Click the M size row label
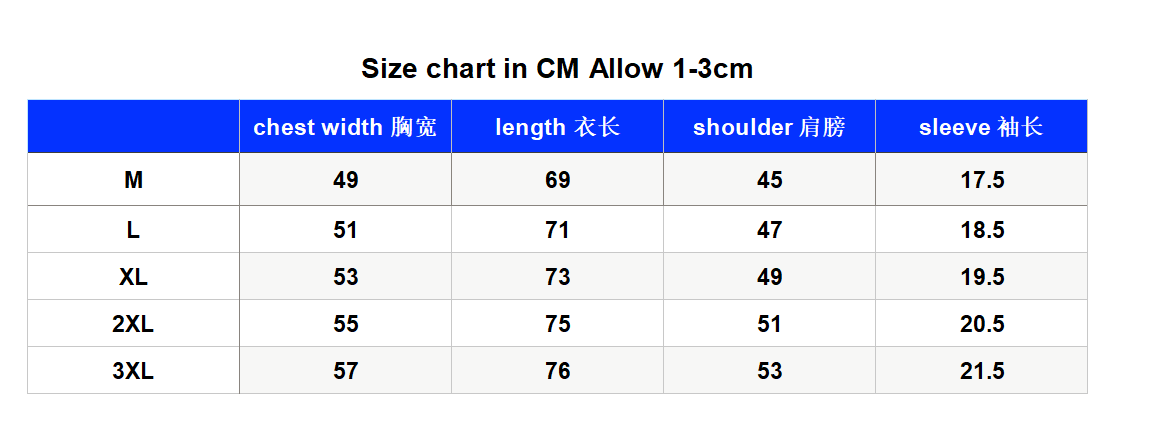1151x428 pixels. (x=134, y=180)
